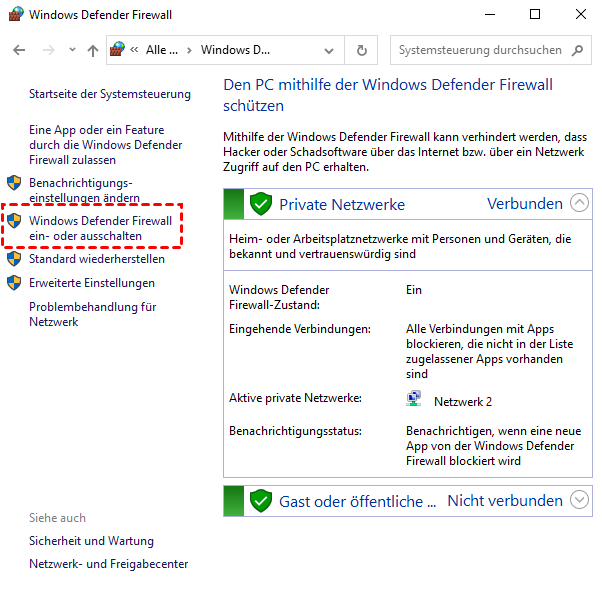602x591 pixels.
Task: Refresh the Control Panel view
Action: (x=361, y=50)
